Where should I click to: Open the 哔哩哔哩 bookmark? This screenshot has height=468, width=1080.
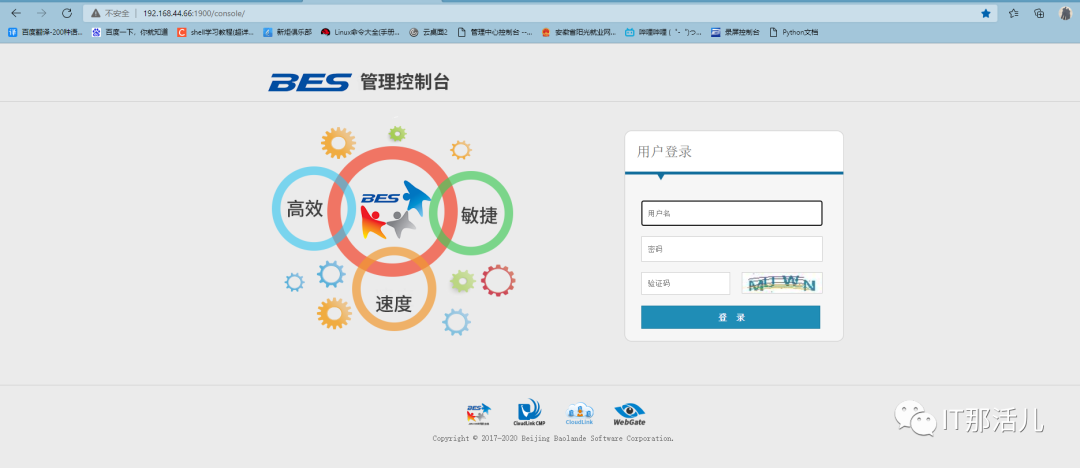pos(663,32)
